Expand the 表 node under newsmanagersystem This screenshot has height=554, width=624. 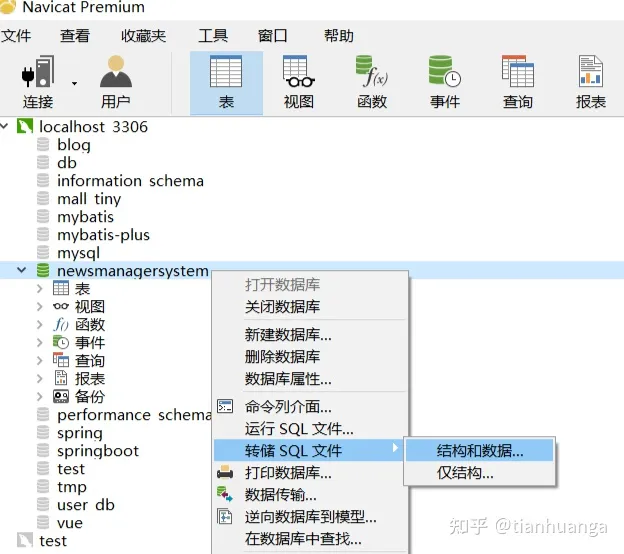[39, 289]
